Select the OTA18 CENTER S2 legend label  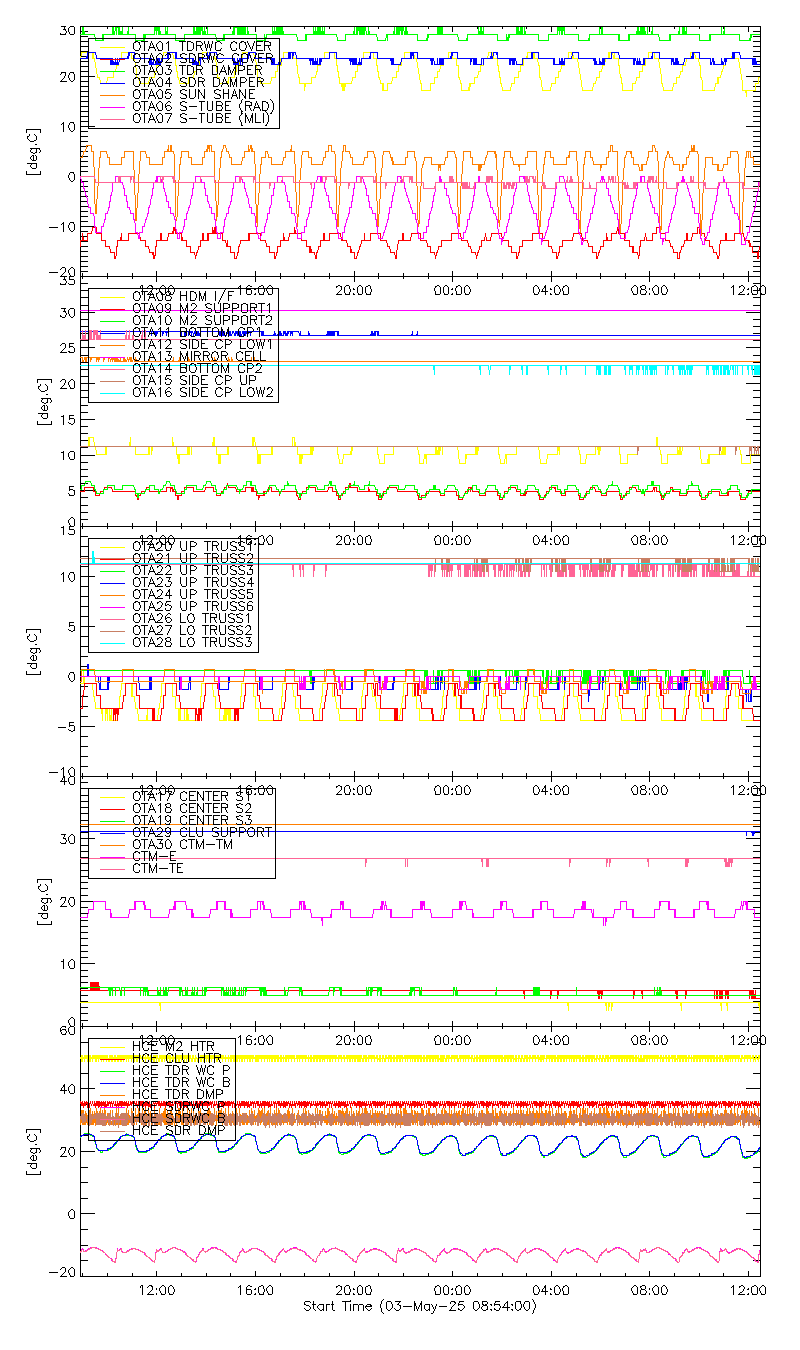[192, 808]
